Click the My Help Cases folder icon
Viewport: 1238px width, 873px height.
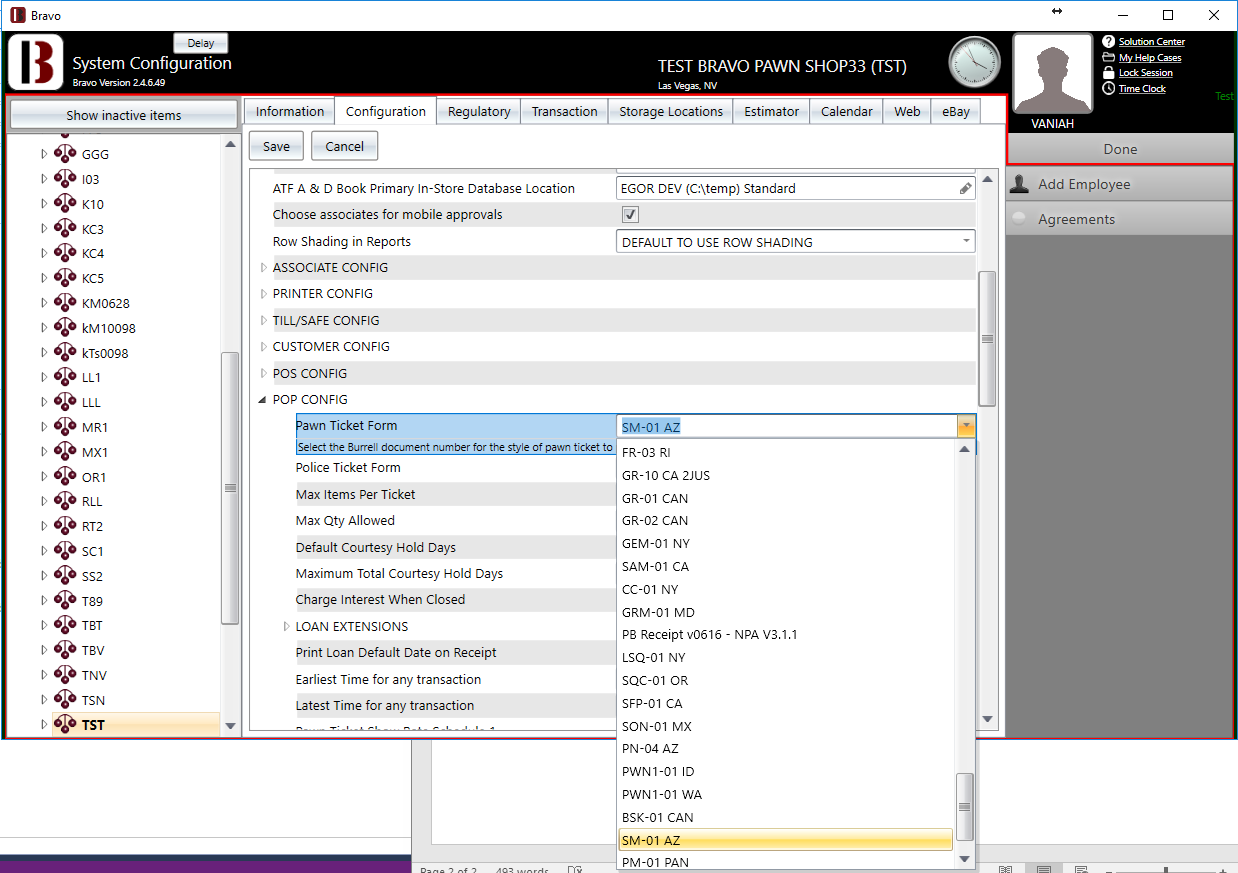(1109, 58)
